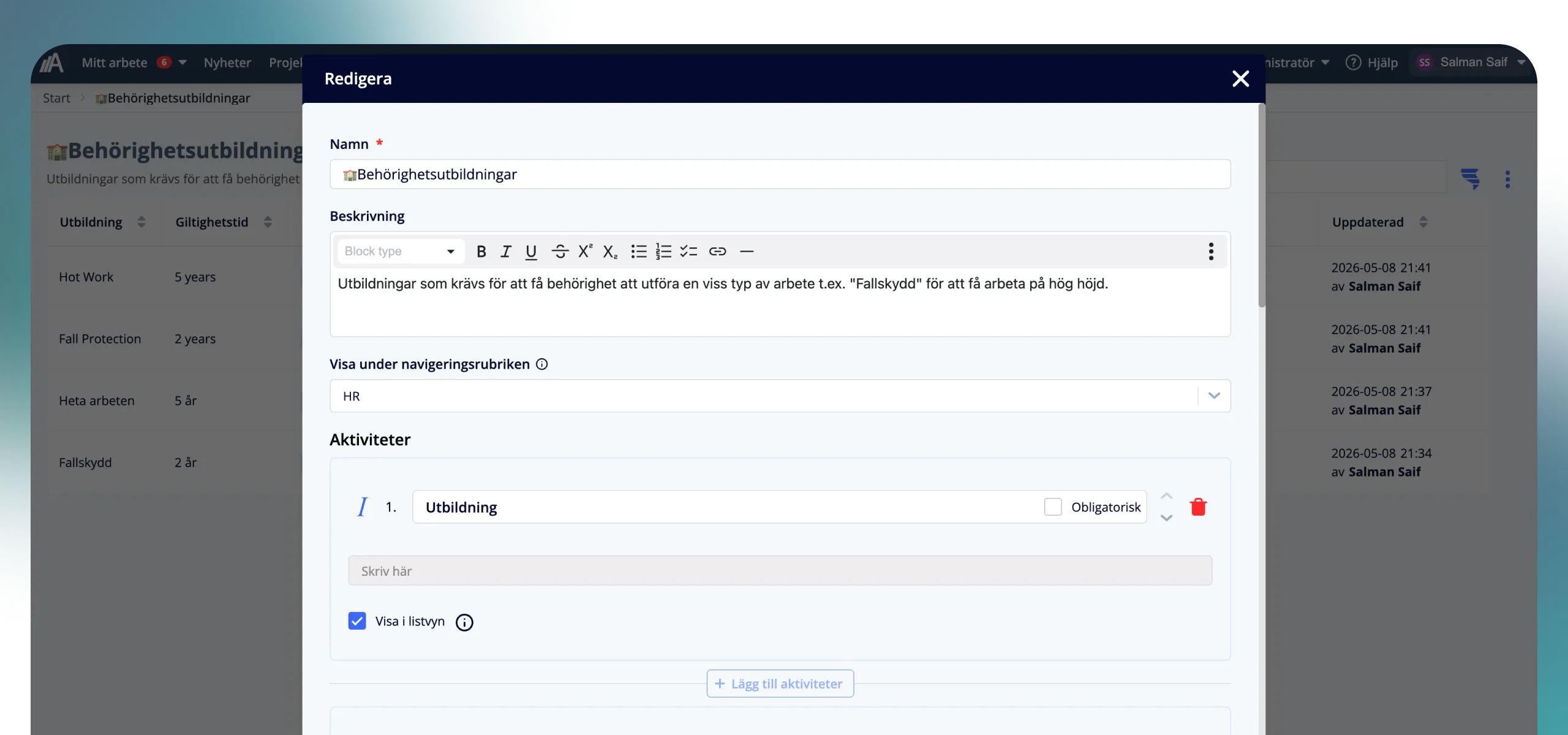1568x735 pixels.
Task: Open info for navigeringsrubriken field
Action: point(542,364)
